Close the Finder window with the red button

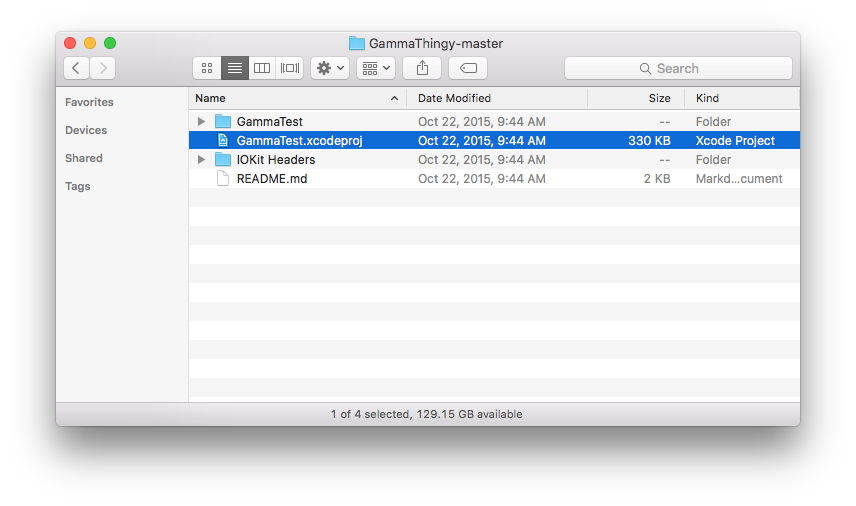pyautogui.click(x=70, y=43)
